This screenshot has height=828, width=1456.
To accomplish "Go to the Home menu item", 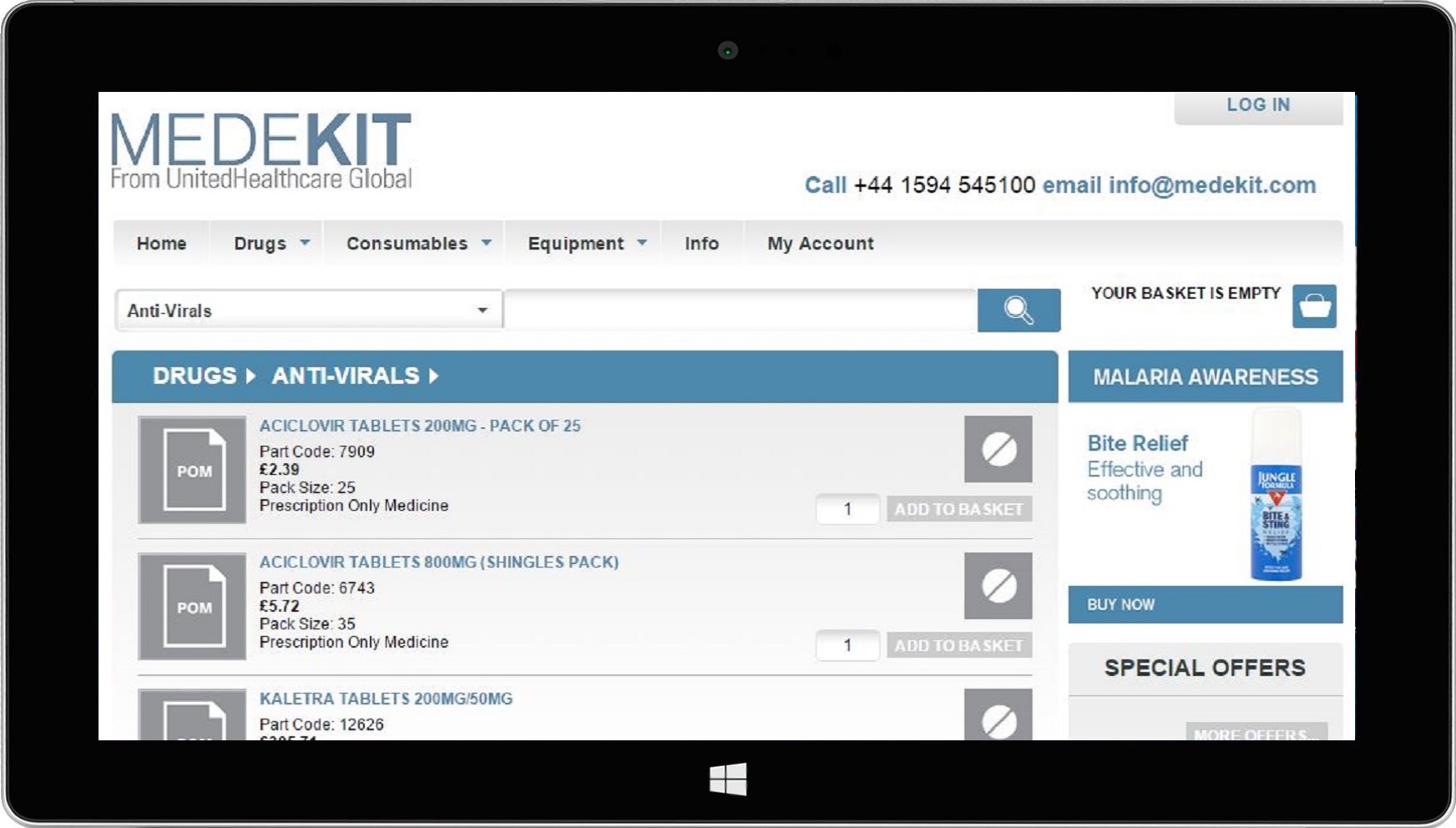I will click(x=162, y=244).
